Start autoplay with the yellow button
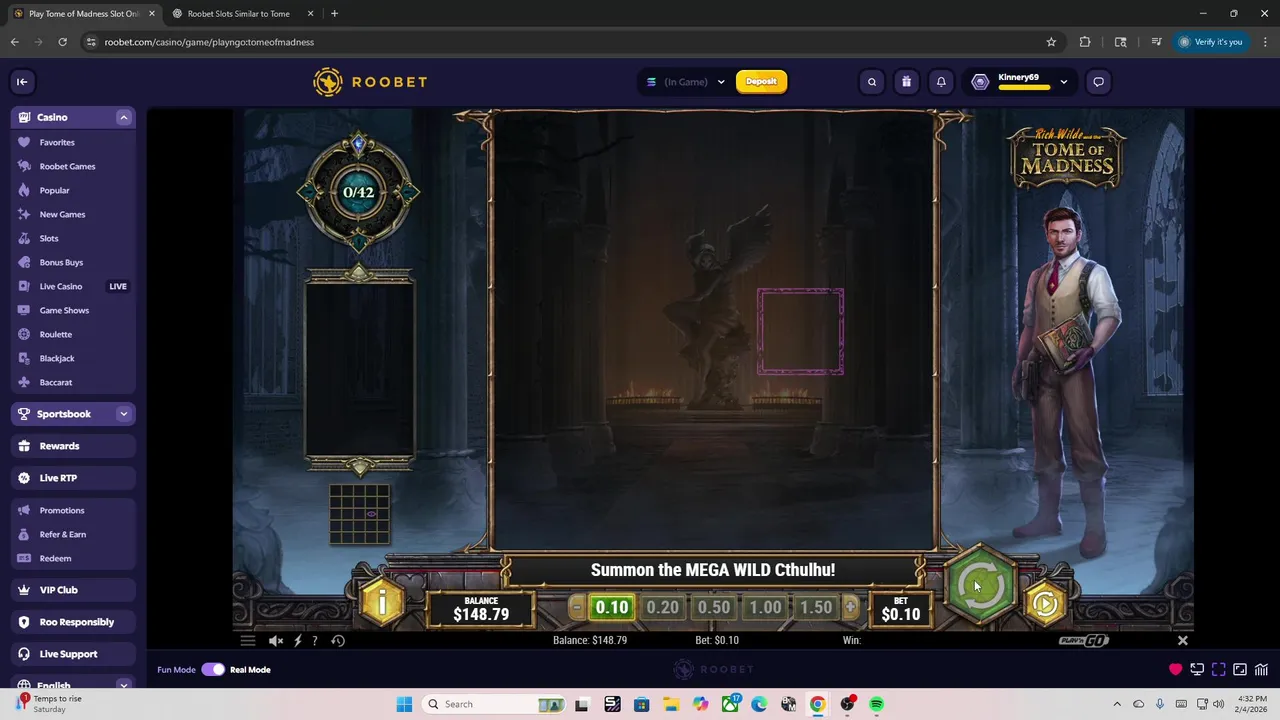 click(x=1045, y=603)
